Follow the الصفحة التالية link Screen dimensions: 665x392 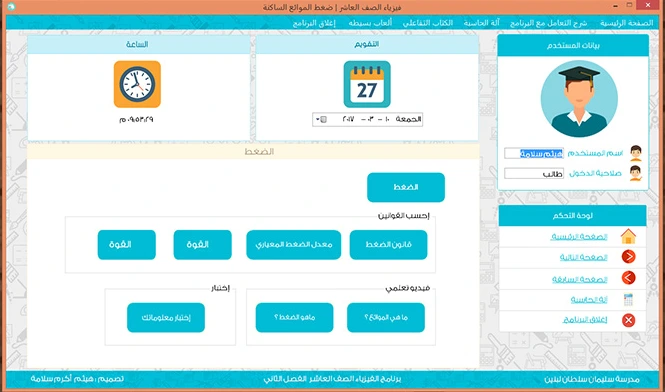584,257
